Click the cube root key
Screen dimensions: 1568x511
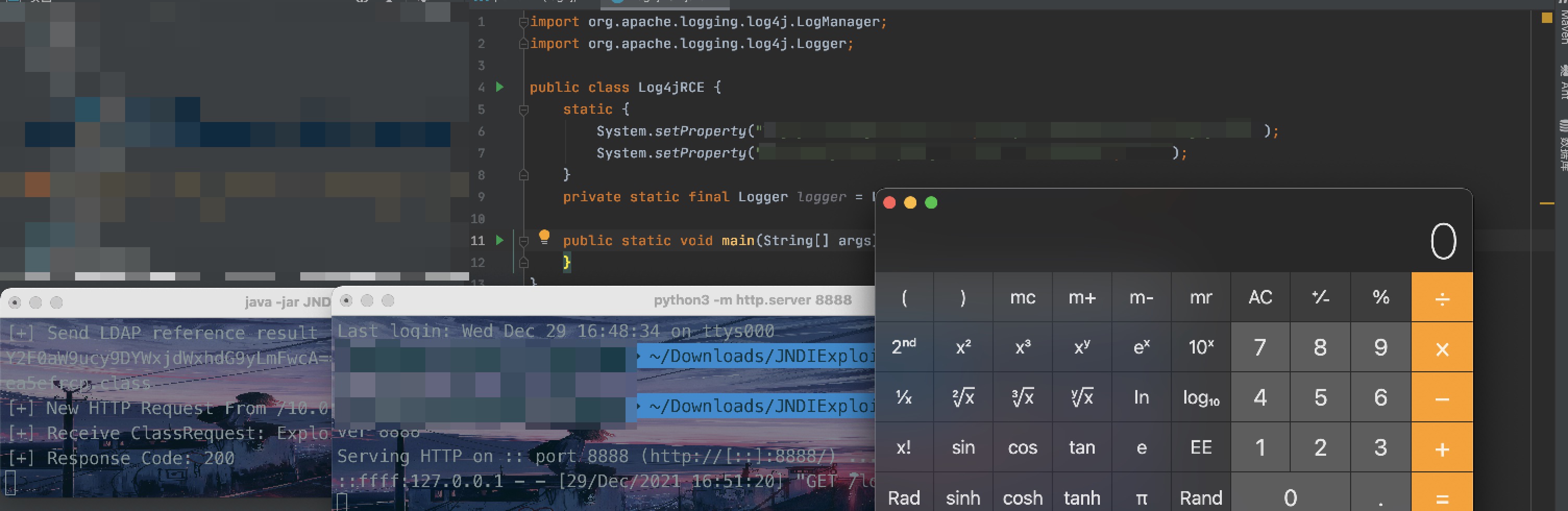[x=1023, y=397]
